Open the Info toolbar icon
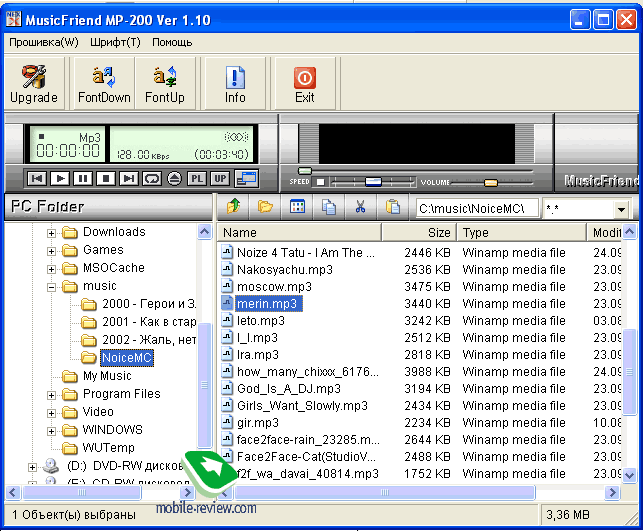 coord(235,84)
